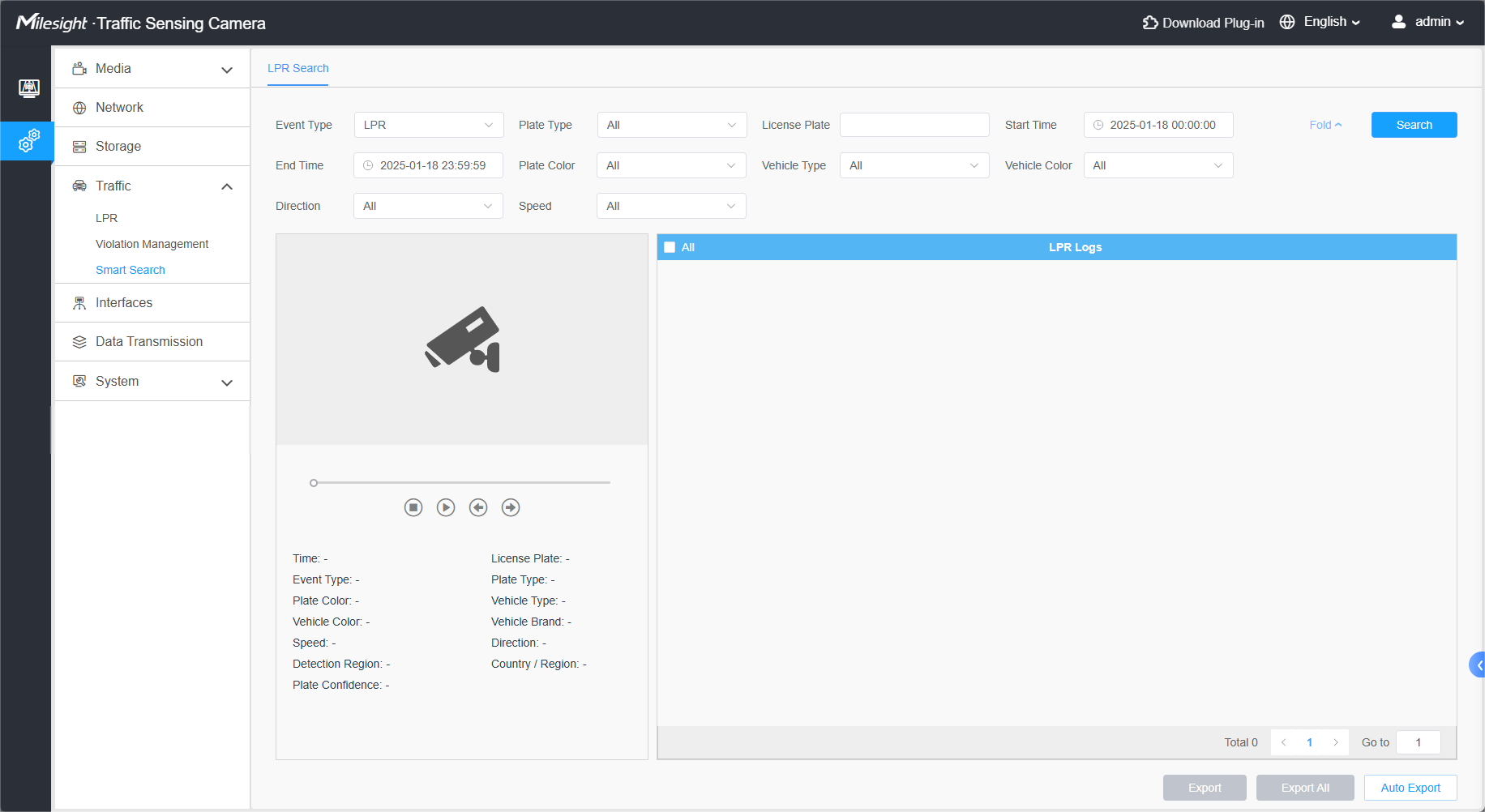This screenshot has width=1485, height=812.
Task: Open the live view monitor icon
Action: 29,88
